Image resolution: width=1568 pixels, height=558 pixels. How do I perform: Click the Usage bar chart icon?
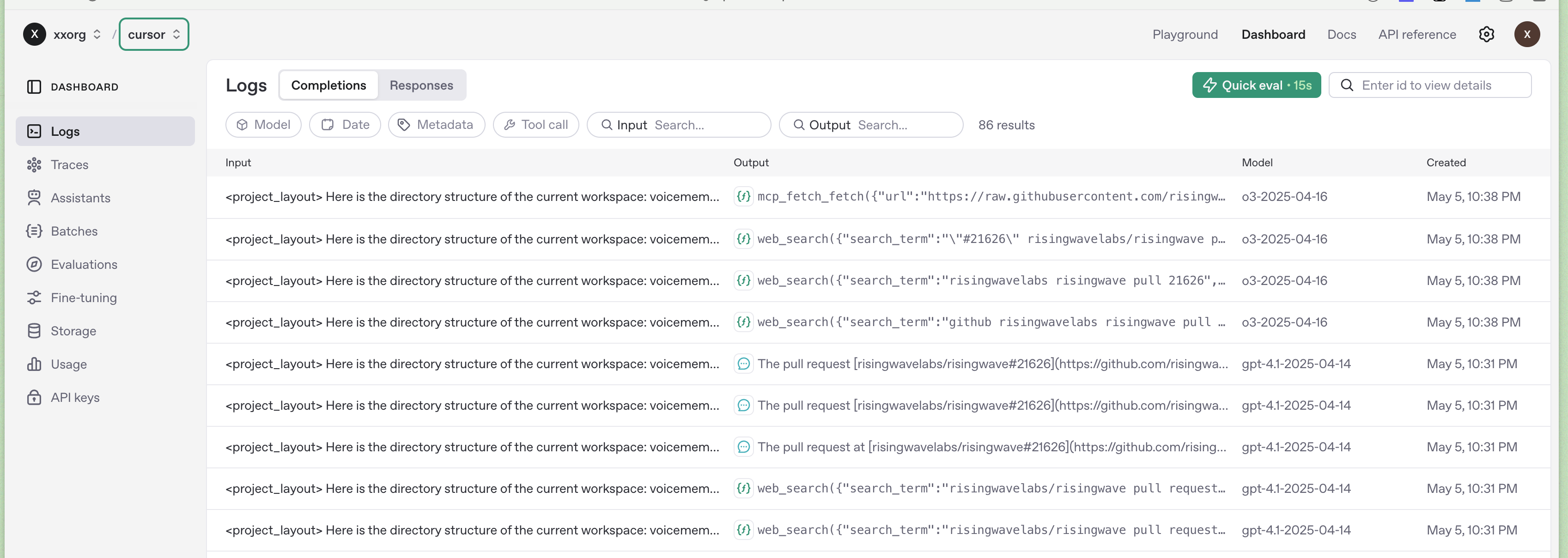[x=34, y=364]
